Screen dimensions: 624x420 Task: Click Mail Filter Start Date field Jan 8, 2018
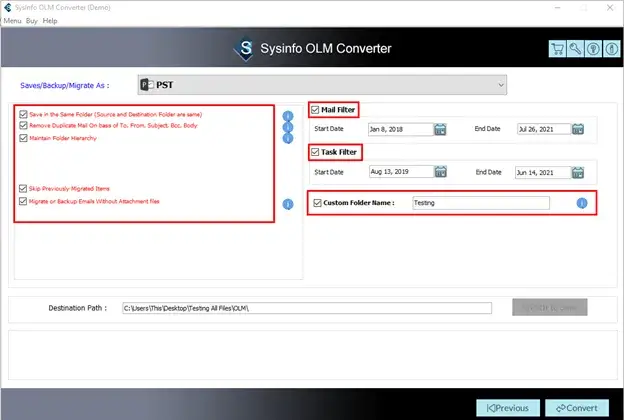[400, 129]
